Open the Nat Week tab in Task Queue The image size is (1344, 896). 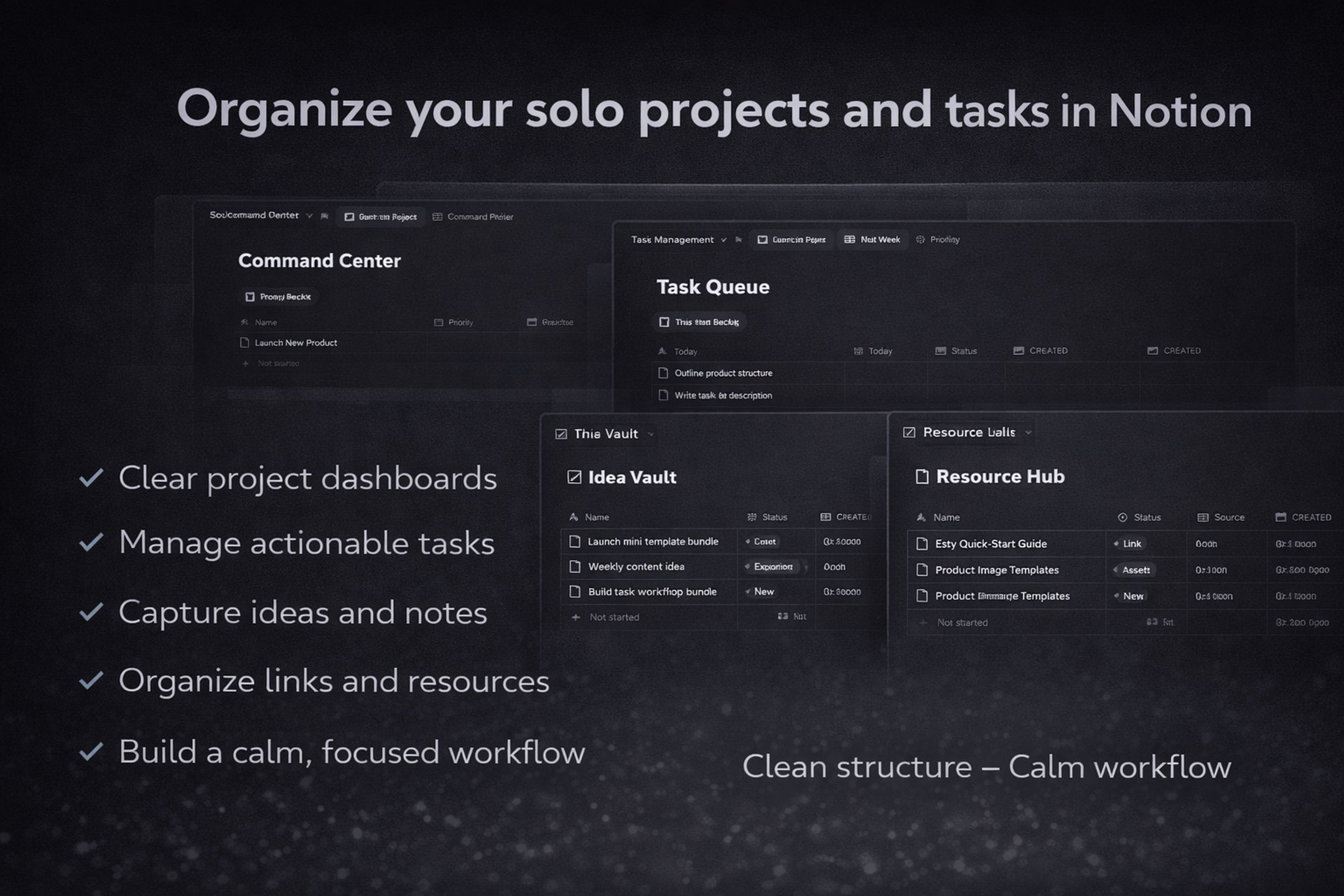click(872, 240)
